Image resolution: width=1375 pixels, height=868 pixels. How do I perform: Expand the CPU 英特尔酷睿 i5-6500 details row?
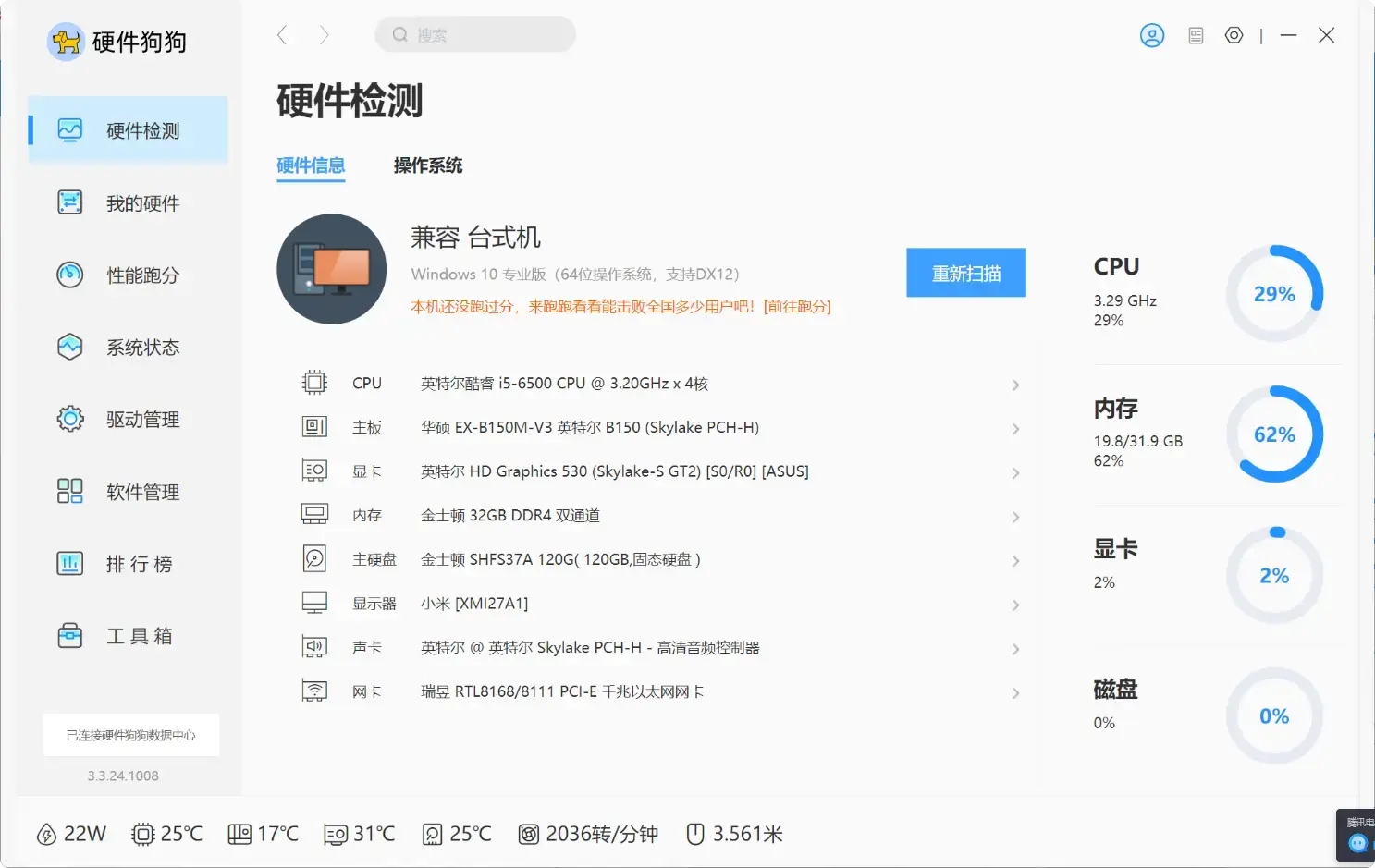tap(1014, 385)
